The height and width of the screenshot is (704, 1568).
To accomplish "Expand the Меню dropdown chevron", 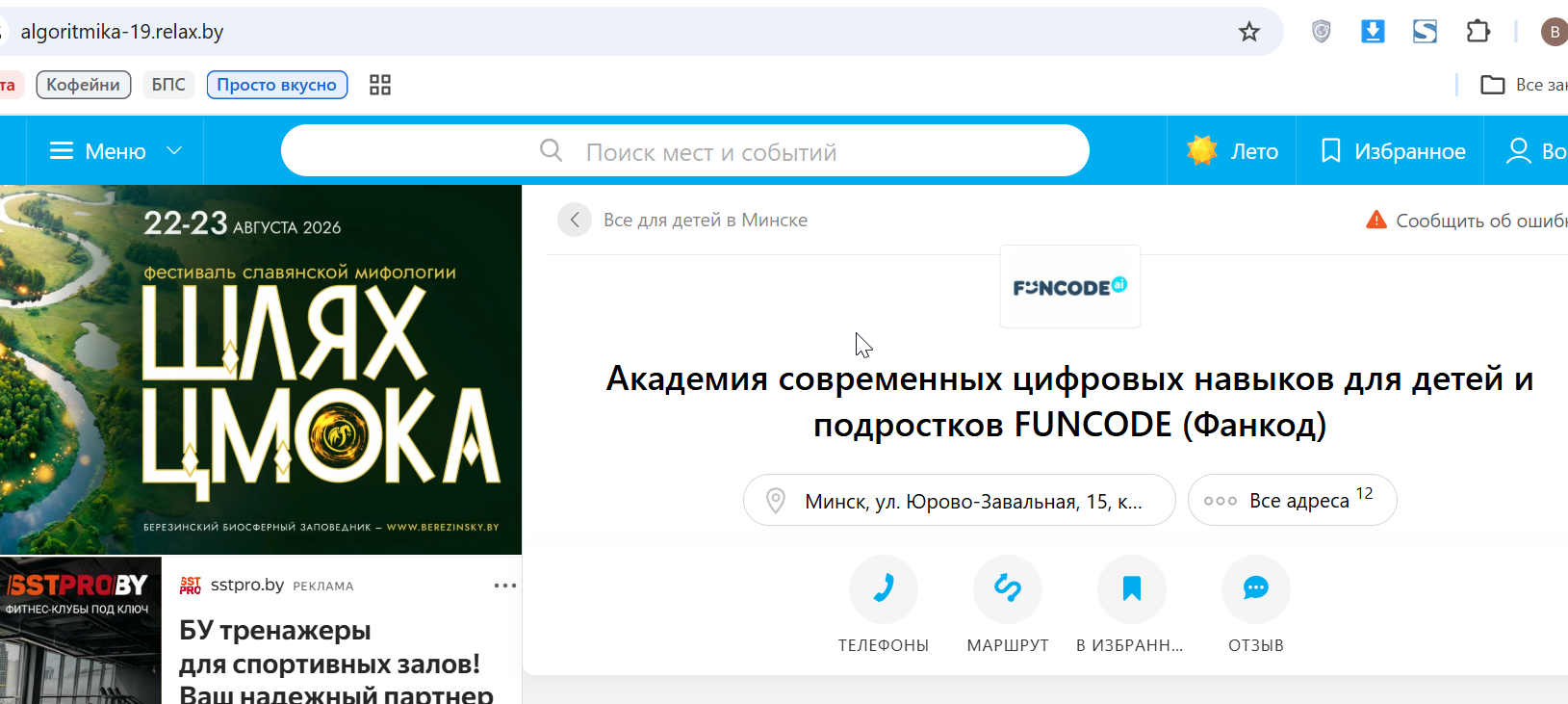I will coord(174,151).
